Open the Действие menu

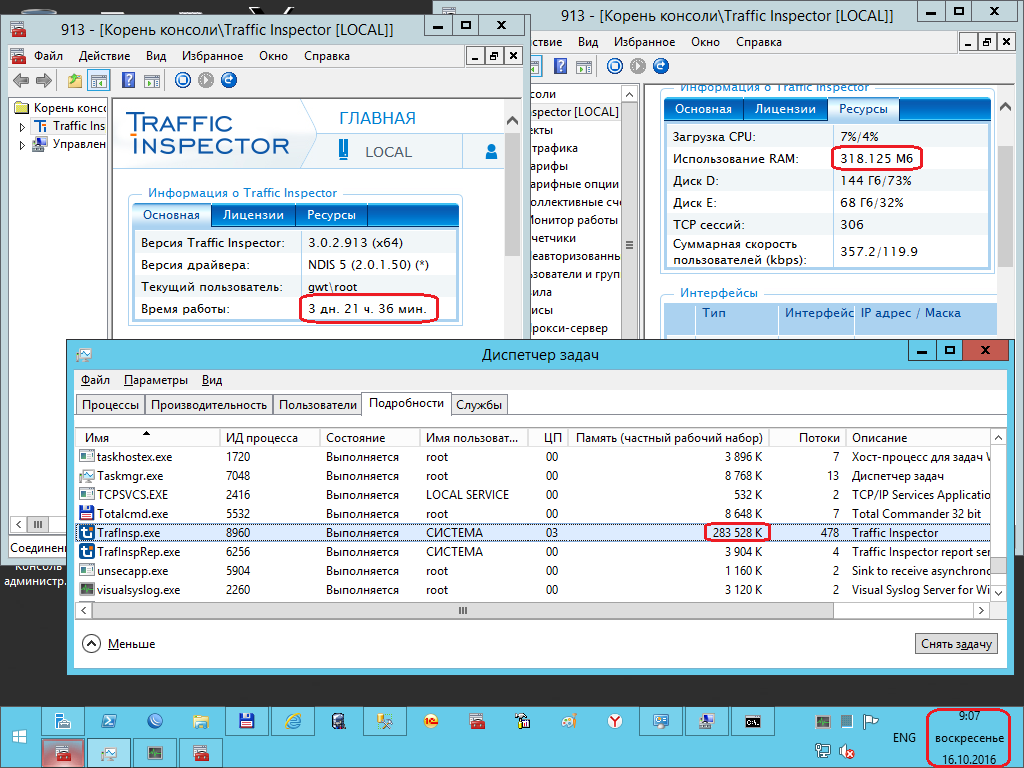[104, 56]
